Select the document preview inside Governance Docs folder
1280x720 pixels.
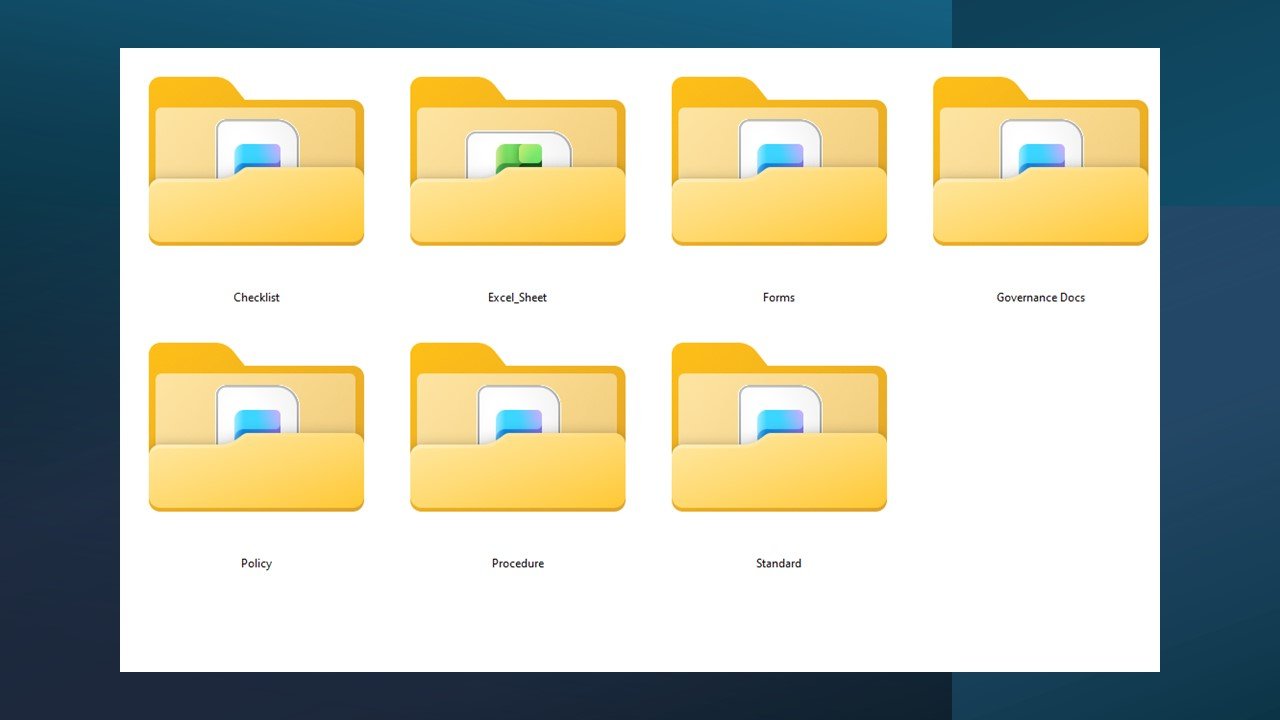1040,152
